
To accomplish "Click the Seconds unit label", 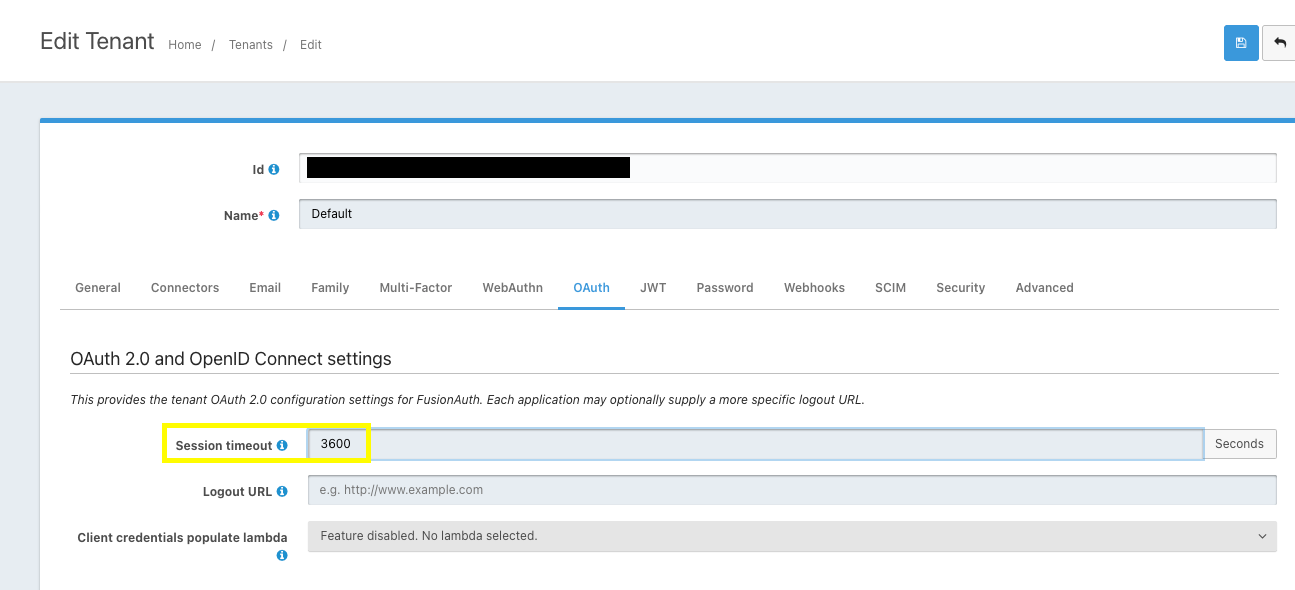I will point(1239,443).
